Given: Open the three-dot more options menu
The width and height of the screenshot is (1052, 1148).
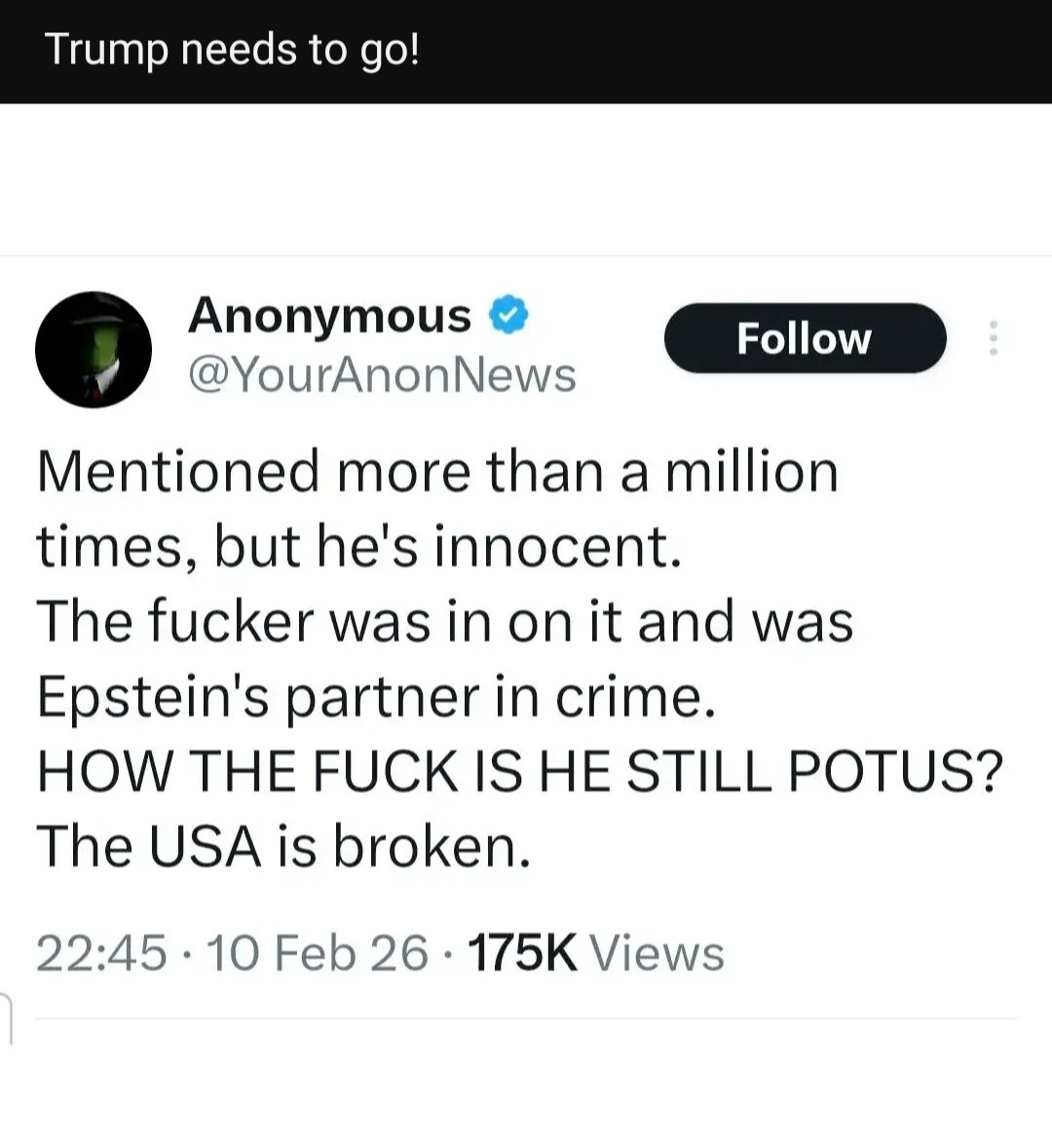Looking at the screenshot, I should [993, 338].
